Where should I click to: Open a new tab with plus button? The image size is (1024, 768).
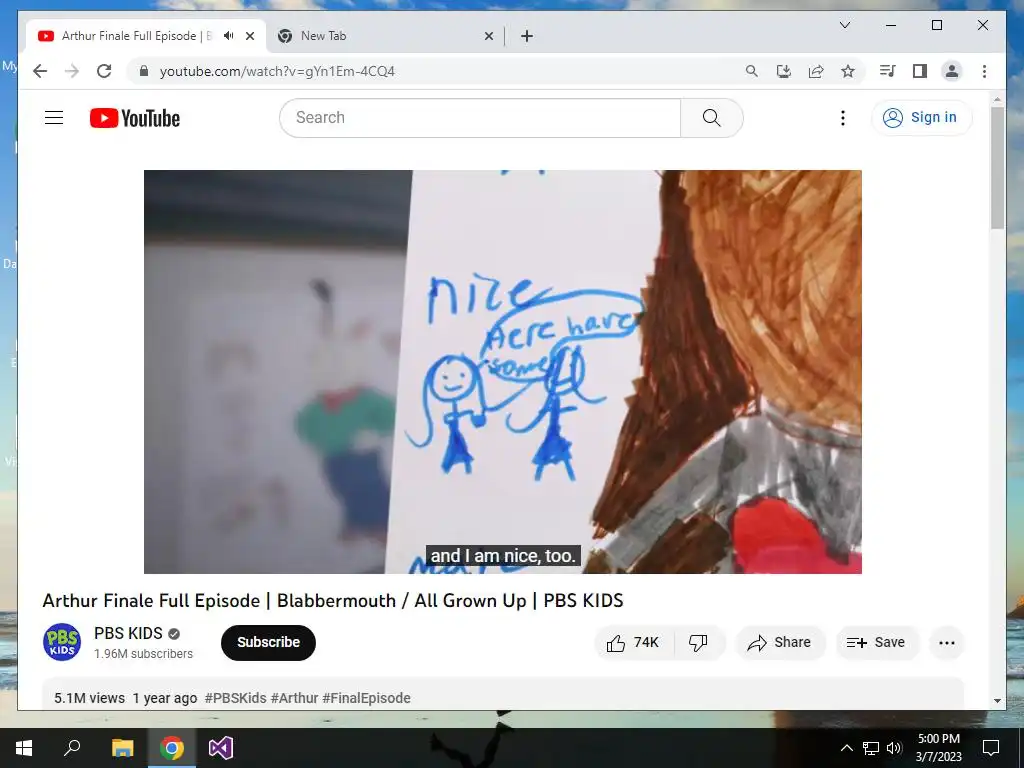527,36
